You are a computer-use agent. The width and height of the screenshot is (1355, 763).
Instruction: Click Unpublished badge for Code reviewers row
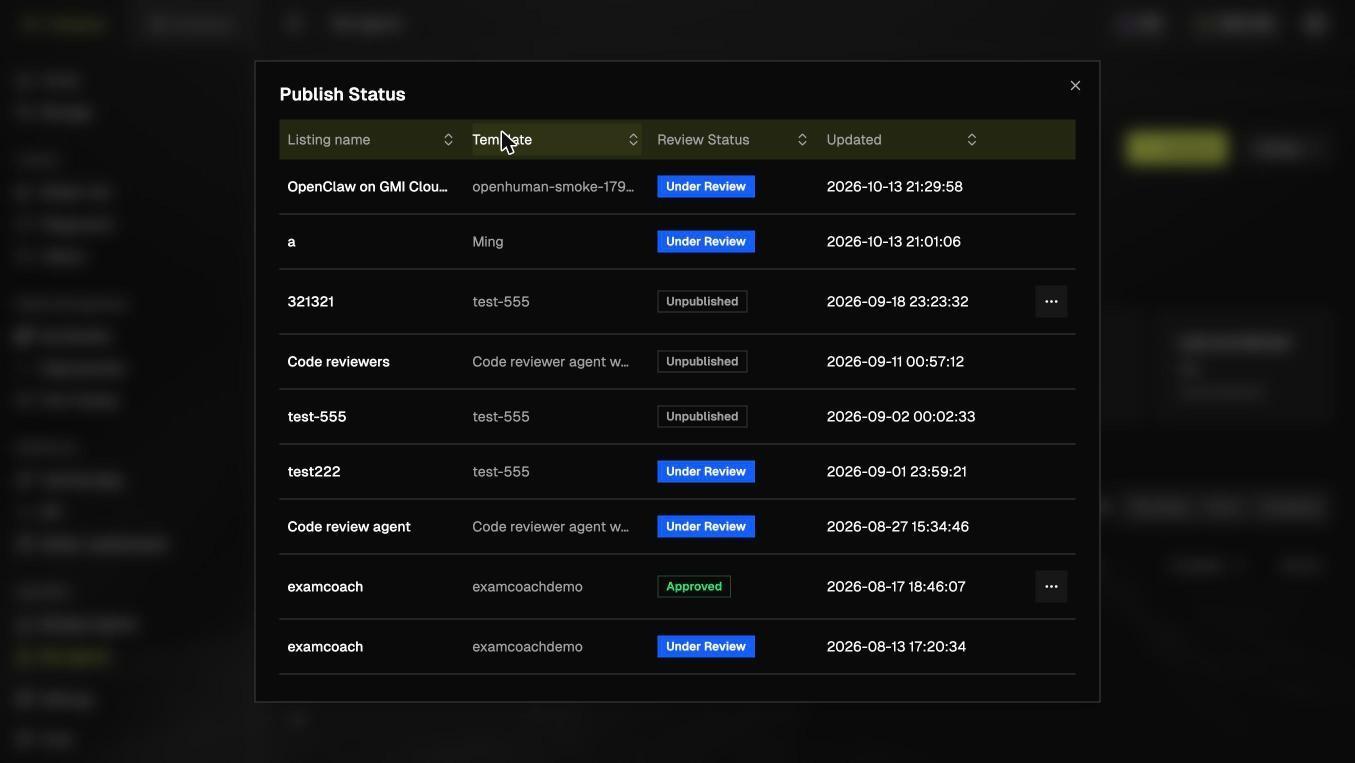click(x=702, y=362)
